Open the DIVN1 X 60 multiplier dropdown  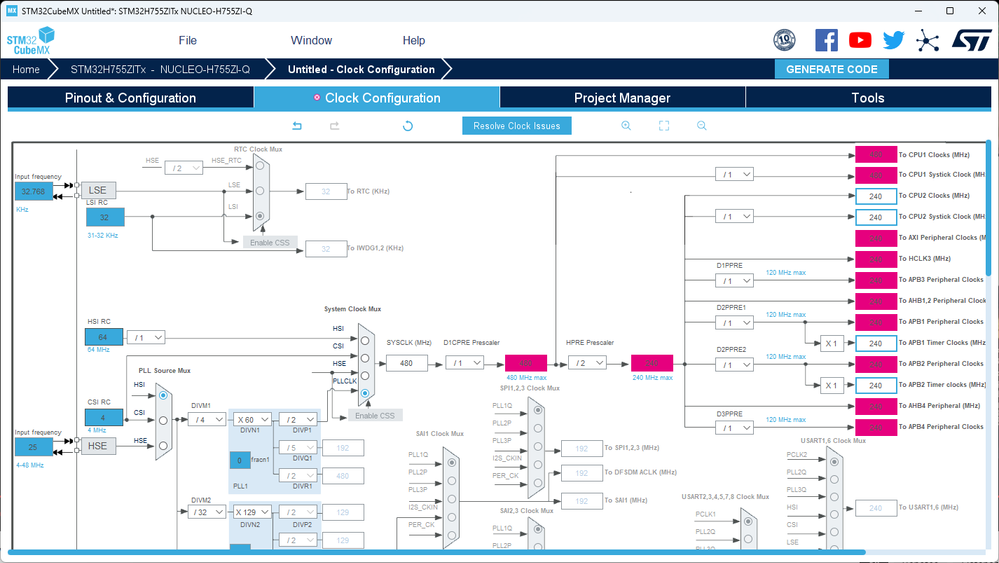tap(253, 419)
